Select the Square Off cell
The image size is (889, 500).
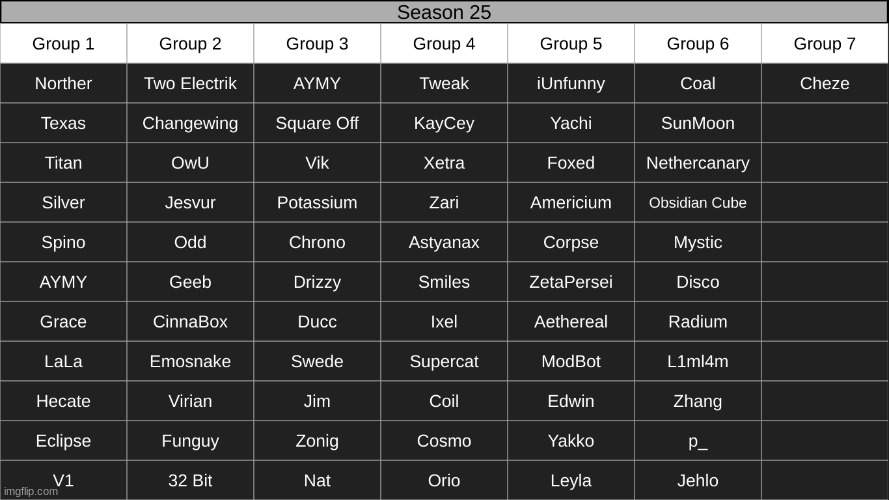(x=317, y=123)
